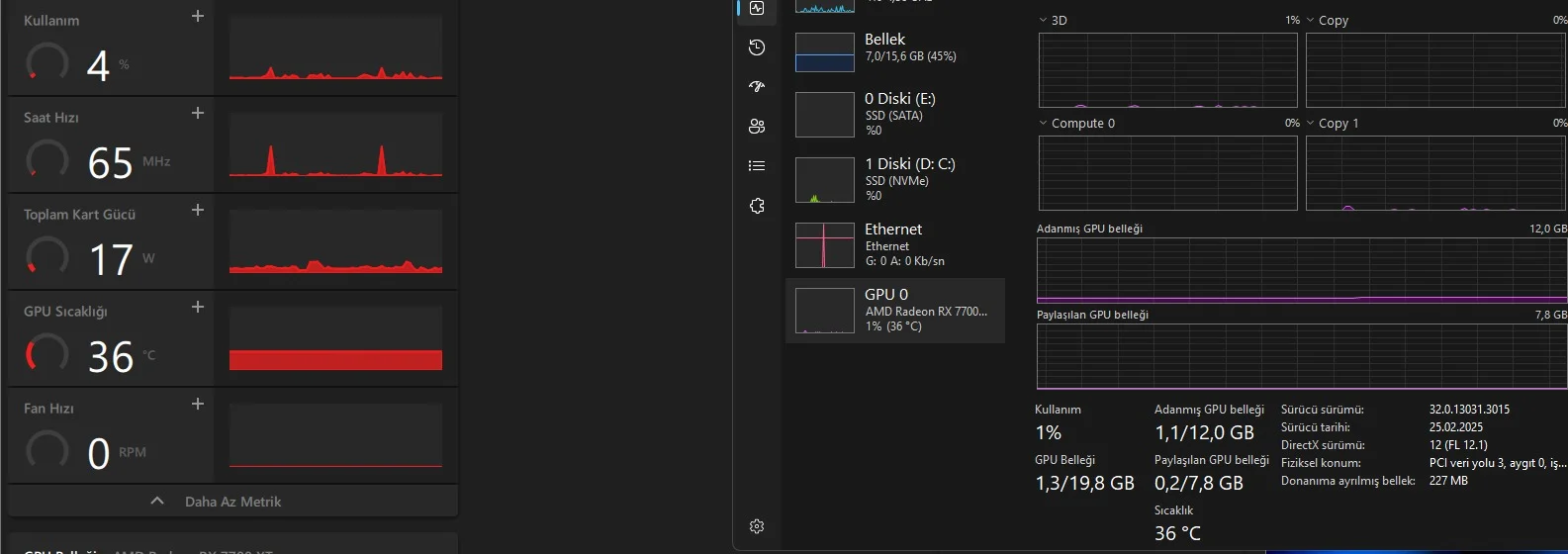Viewport: 1568px width, 554px height.
Task: Select Ethernet in the performance list
Action: pyautogui.click(x=894, y=244)
